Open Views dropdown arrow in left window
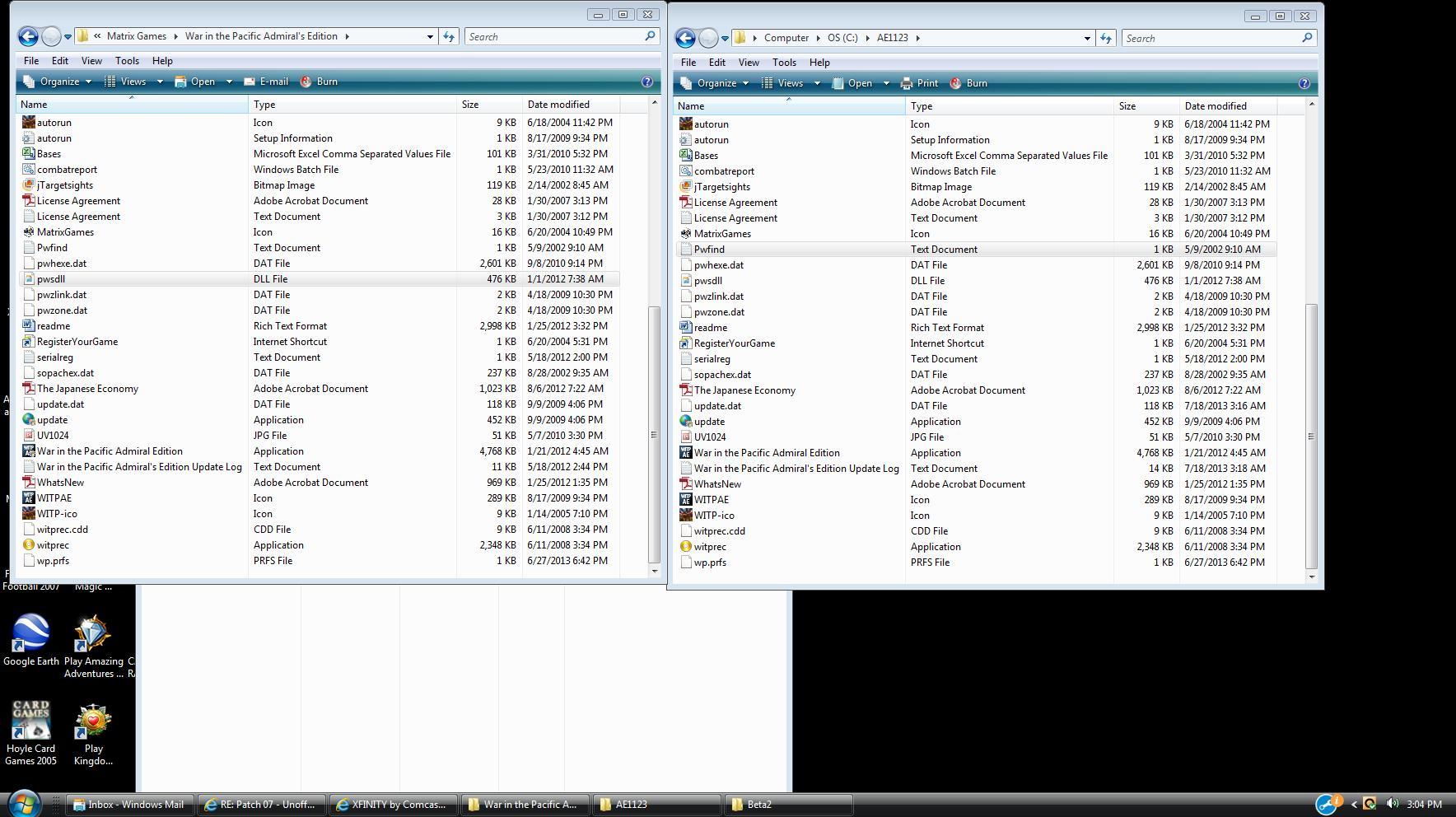 tap(160, 82)
